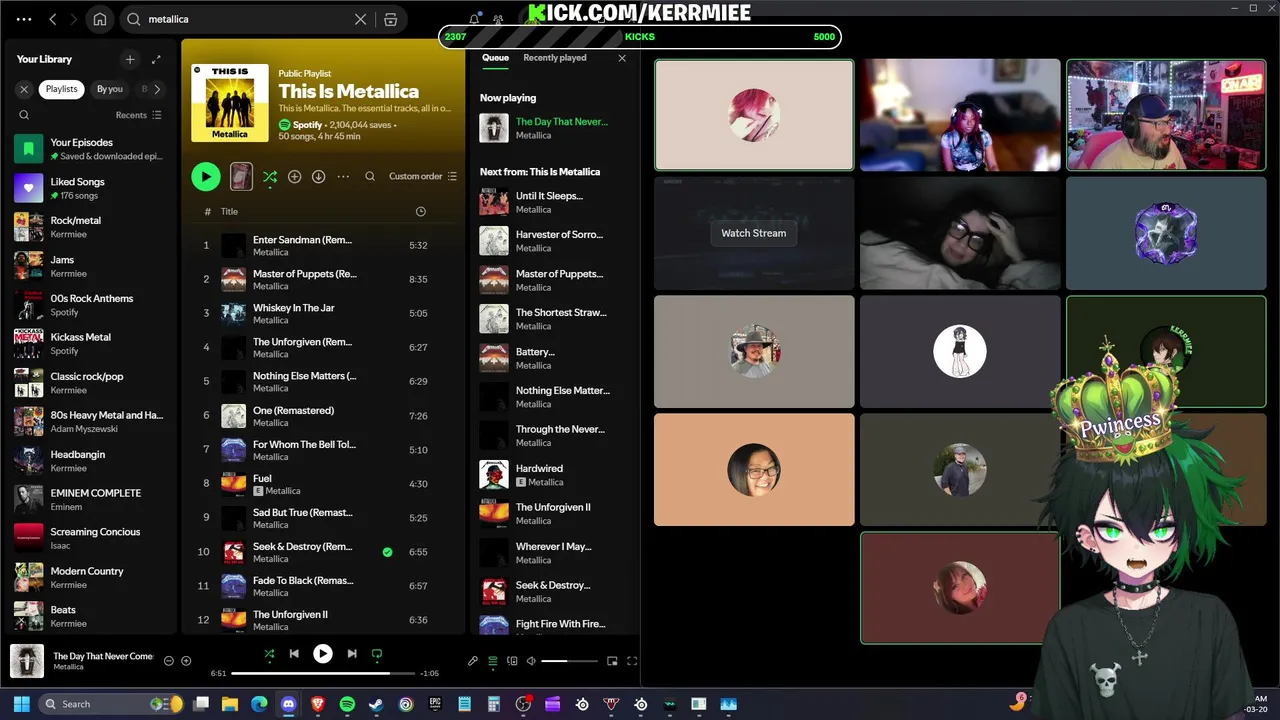Select Hardwired in queue
Screen dimensions: 1280x720
553,474
